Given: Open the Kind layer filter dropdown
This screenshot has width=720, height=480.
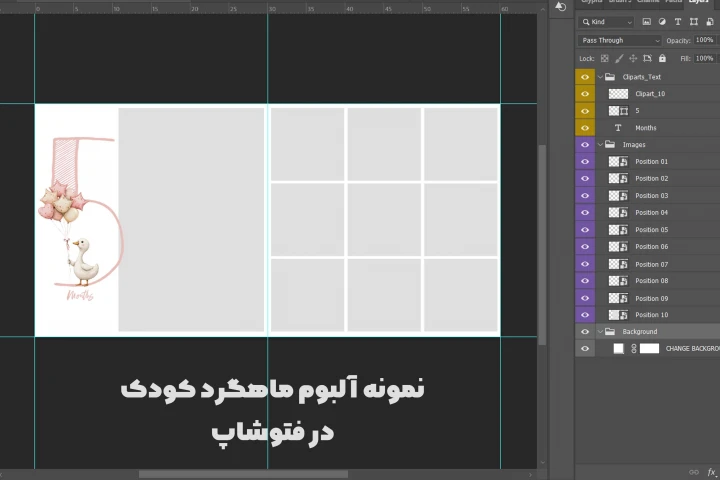Looking at the screenshot, I should click(x=606, y=22).
